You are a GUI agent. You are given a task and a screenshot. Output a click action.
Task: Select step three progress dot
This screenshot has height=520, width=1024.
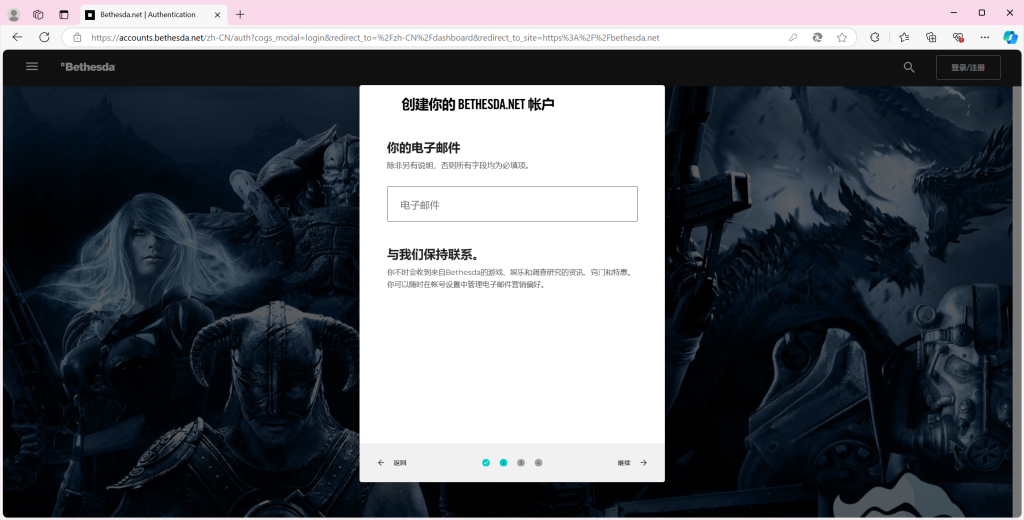point(521,463)
